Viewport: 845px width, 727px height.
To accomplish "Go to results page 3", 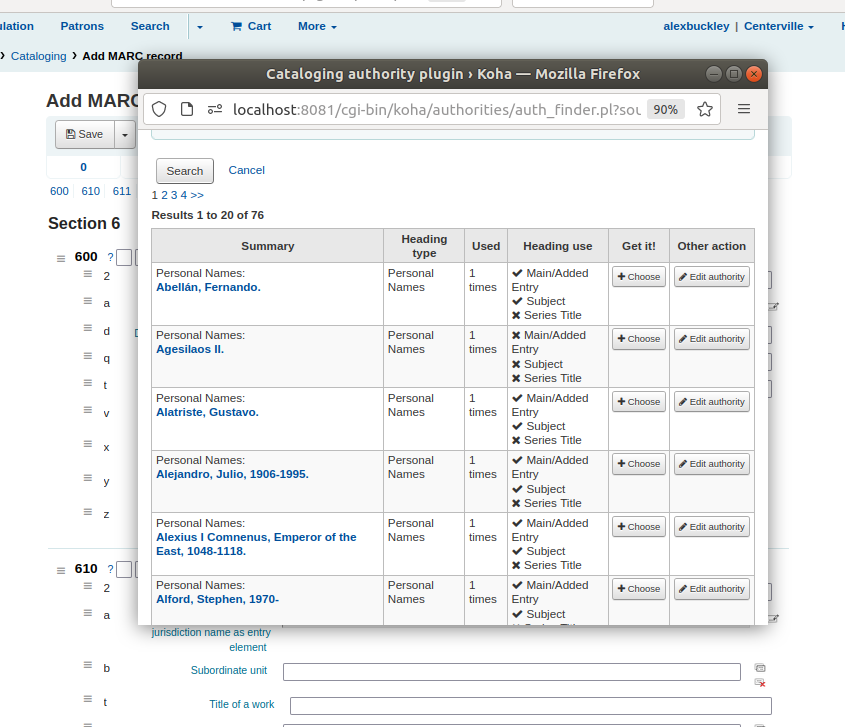I will (174, 195).
